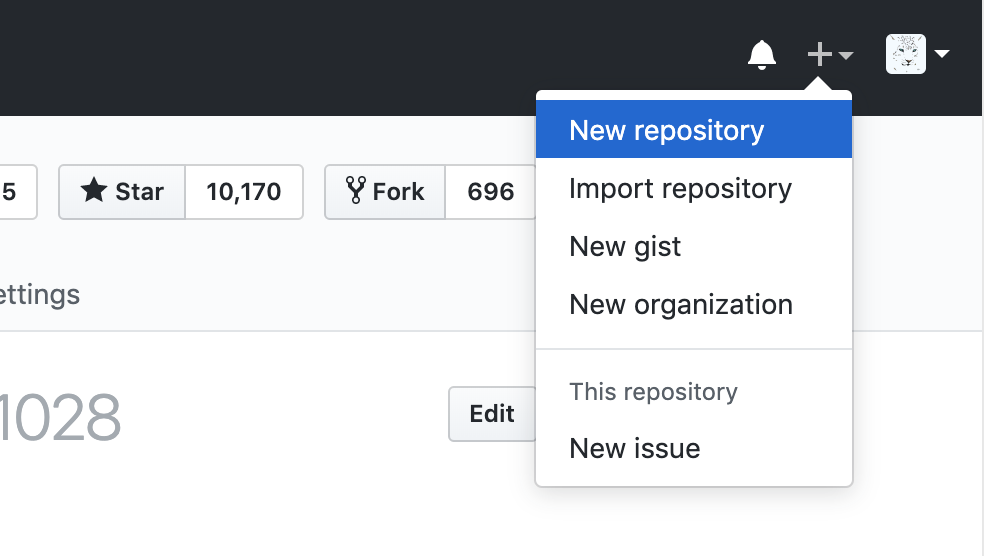Select New issue under This repository

634,449
